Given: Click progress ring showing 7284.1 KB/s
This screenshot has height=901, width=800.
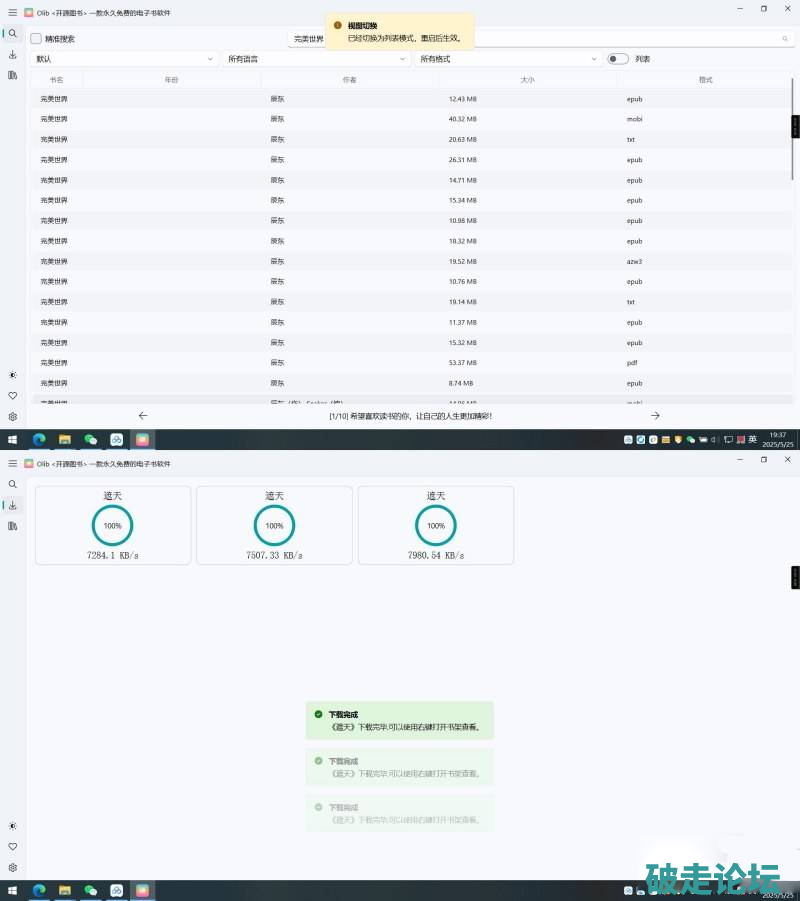Looking at the screenshot, I should (x=113, y=525).
